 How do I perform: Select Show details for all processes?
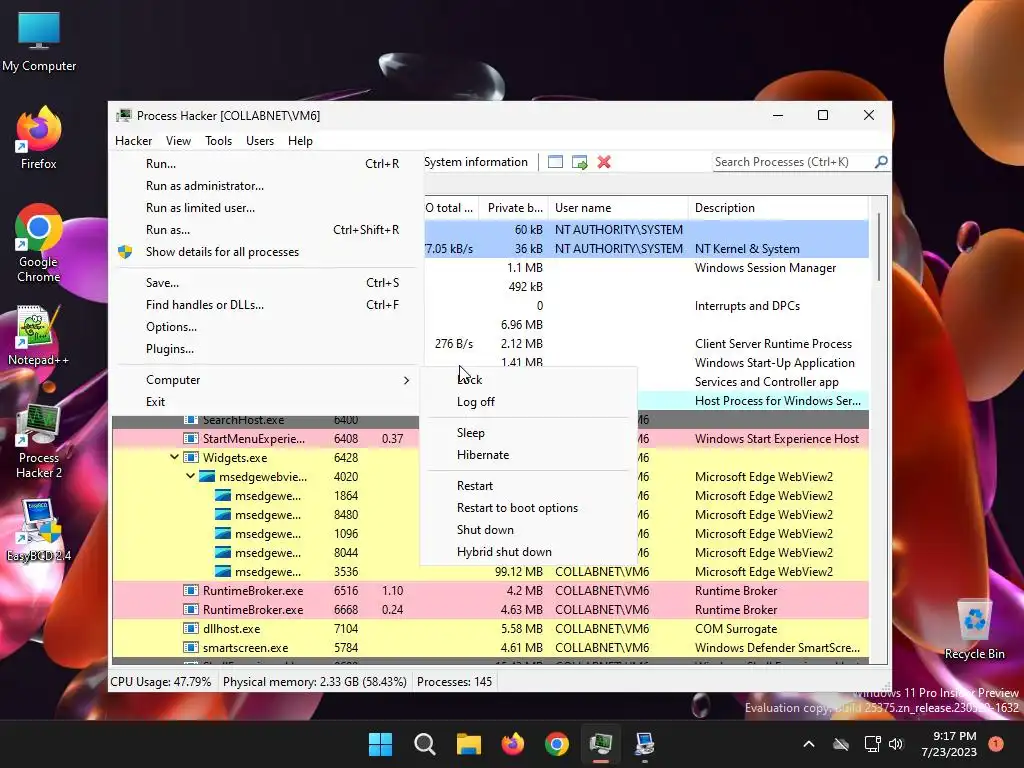point(266,252)
